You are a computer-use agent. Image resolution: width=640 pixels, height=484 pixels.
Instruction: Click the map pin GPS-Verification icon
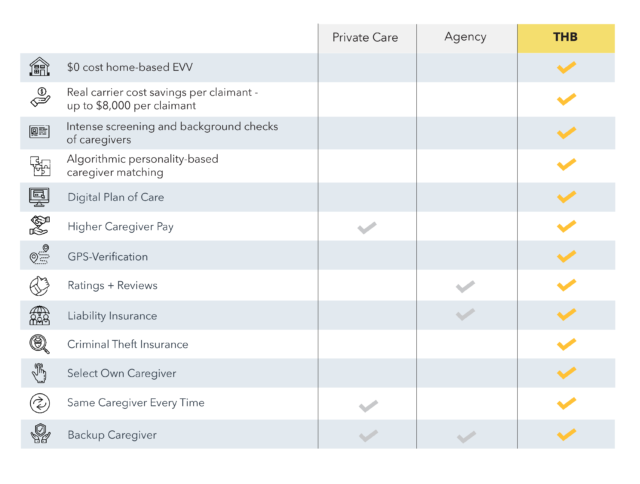(x=39, y=255)
